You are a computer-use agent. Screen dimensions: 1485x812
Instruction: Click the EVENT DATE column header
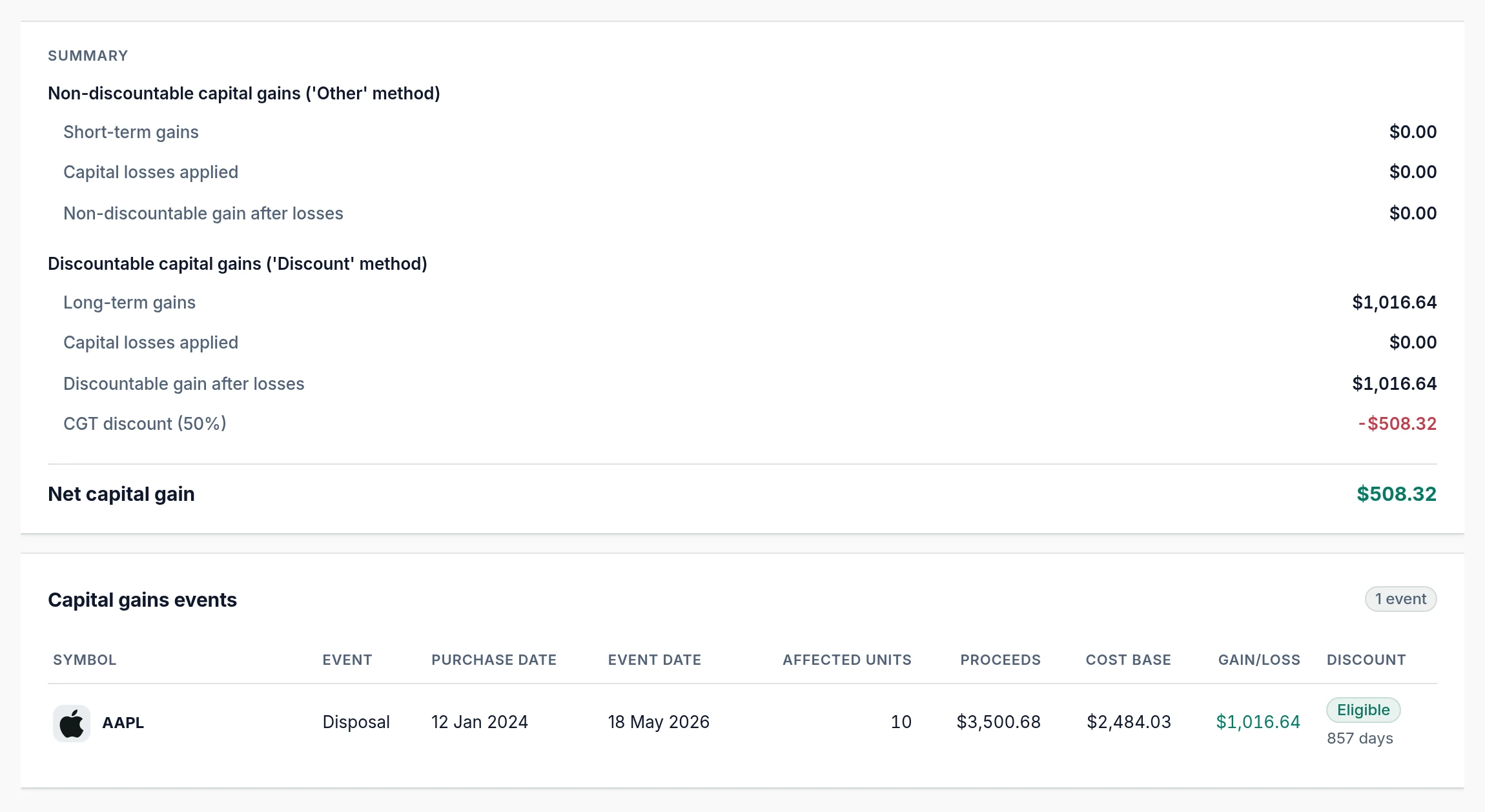655,660
